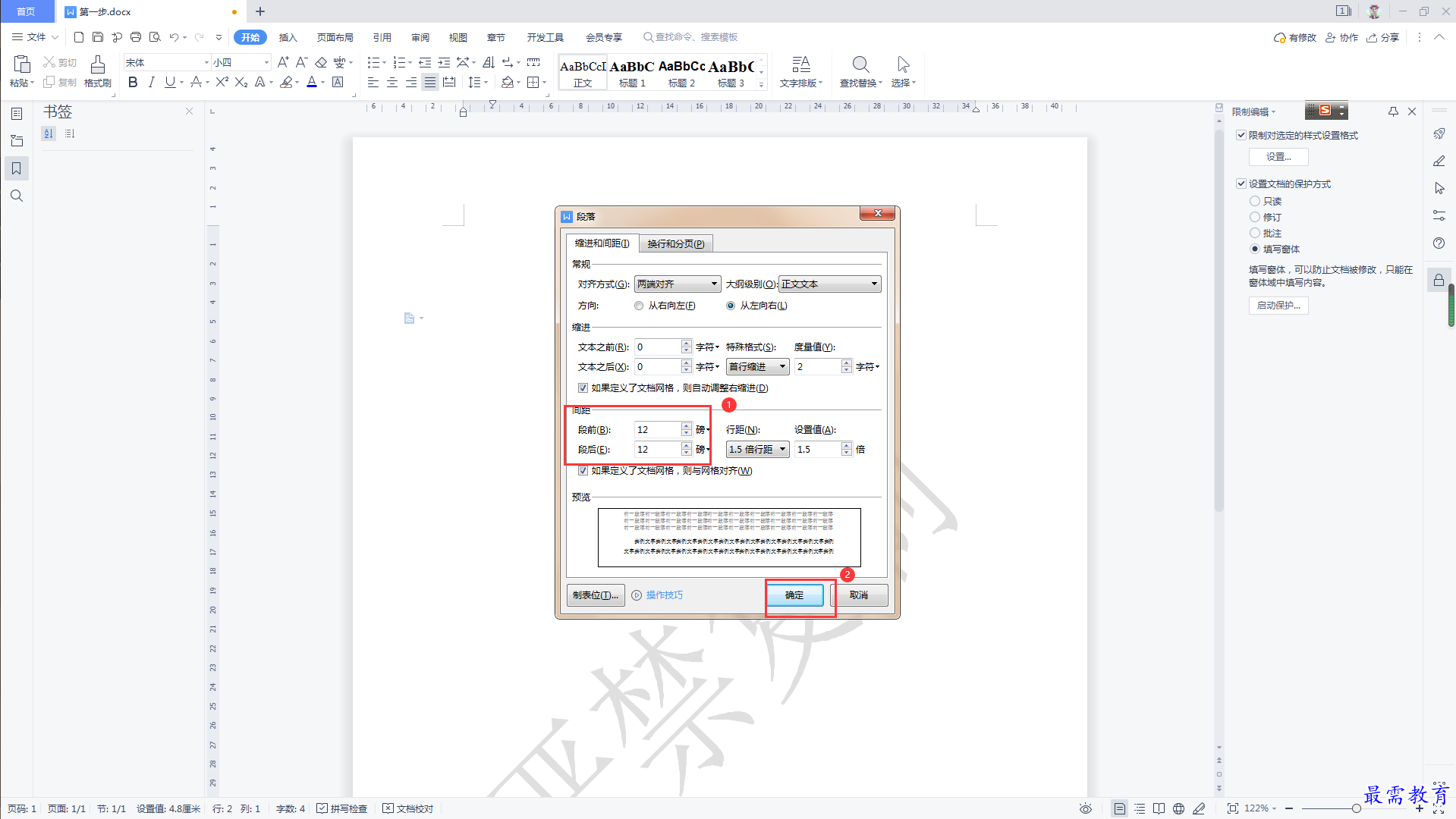This screenshot has height=819, width=1456.
Task: Select justify alignment in ribbon
Action: coord(430,82)
